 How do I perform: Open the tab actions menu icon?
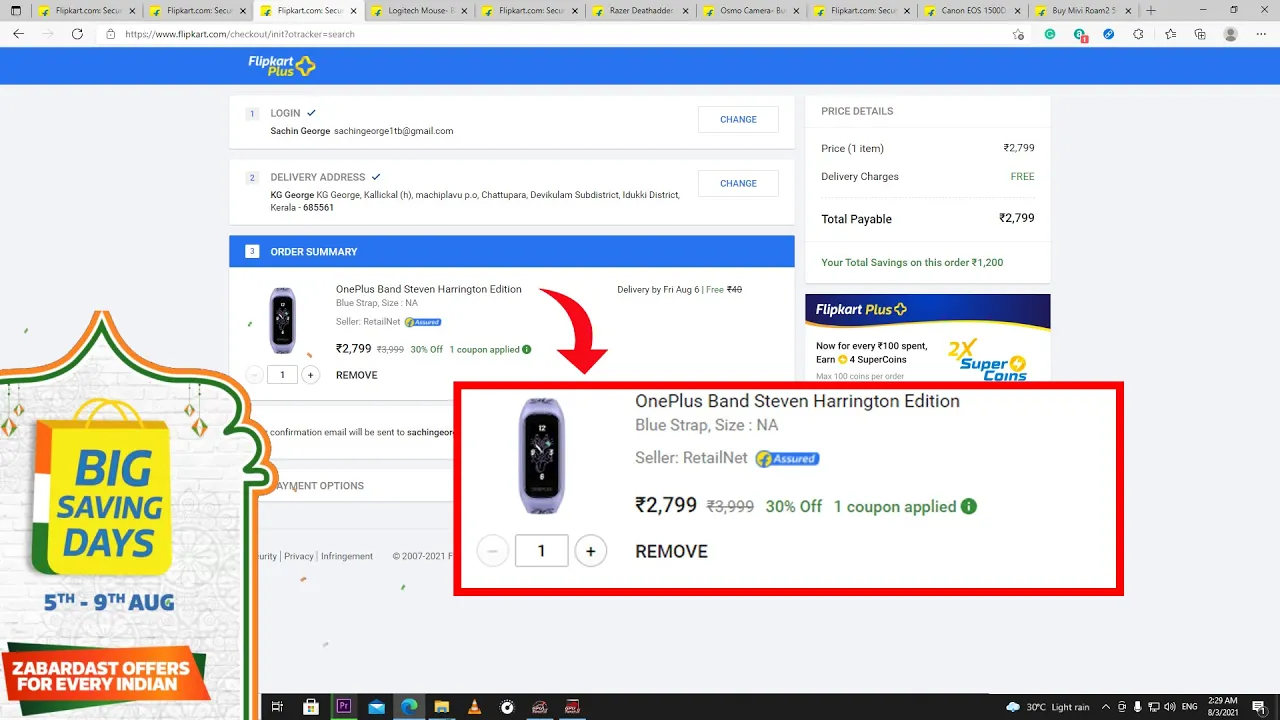[x=16, y=10]
